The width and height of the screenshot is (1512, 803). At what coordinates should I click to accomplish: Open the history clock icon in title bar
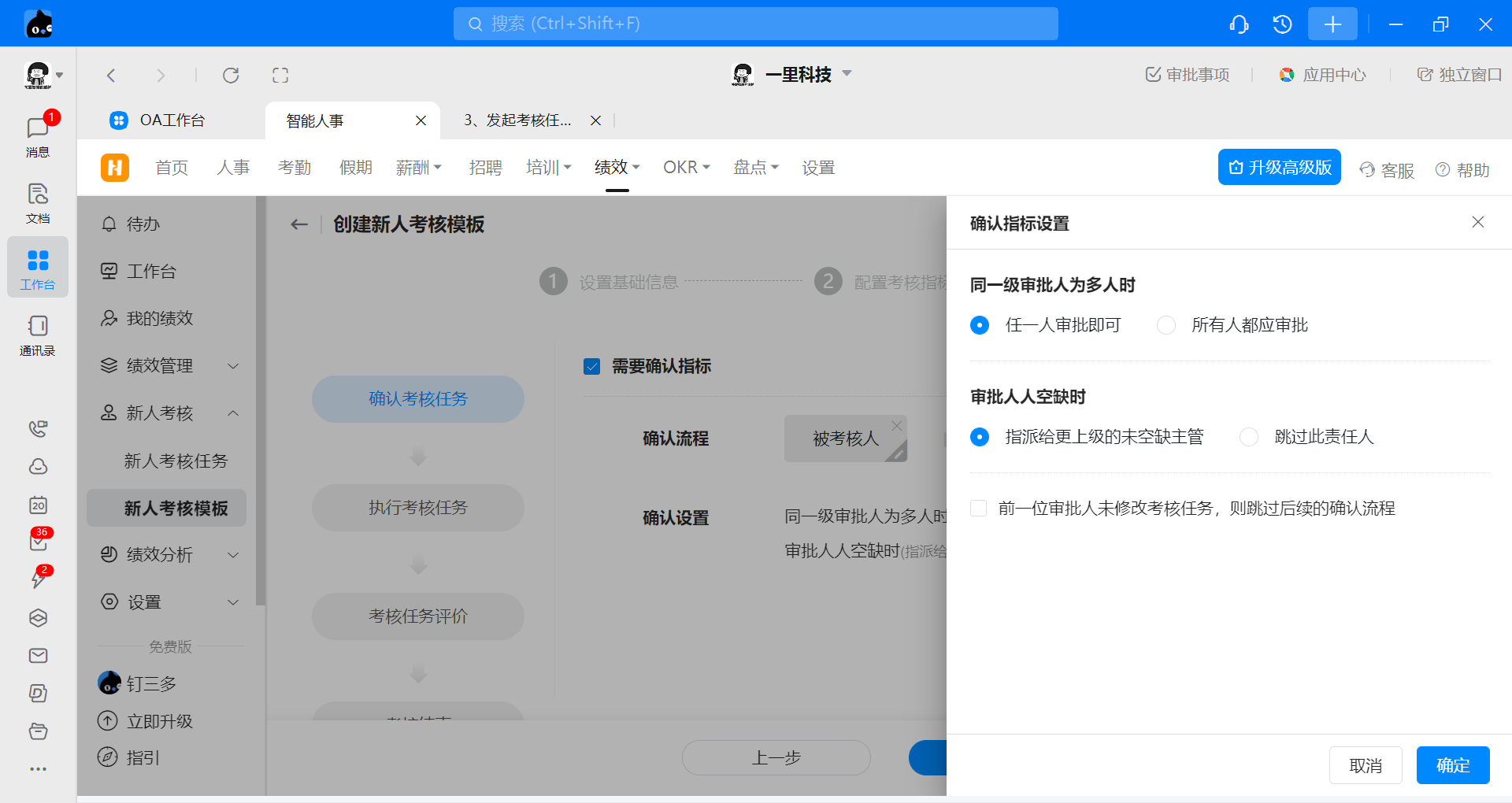click(x=1282, y=24)
